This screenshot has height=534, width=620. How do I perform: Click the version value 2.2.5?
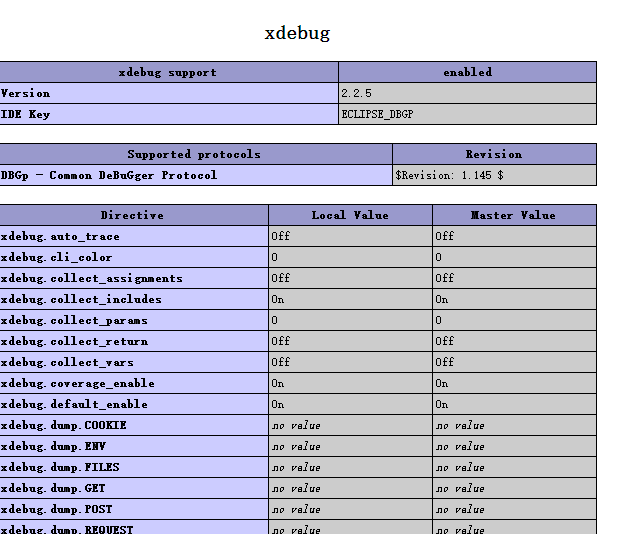(356, 93)
